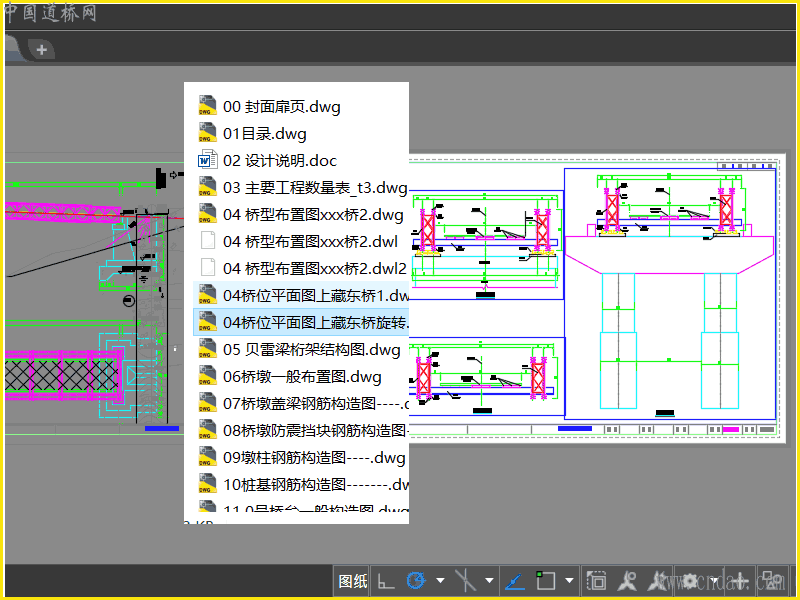Click 01目录.dwg in file list
Viewport: 800px width, 600px height.
point(264,133)
